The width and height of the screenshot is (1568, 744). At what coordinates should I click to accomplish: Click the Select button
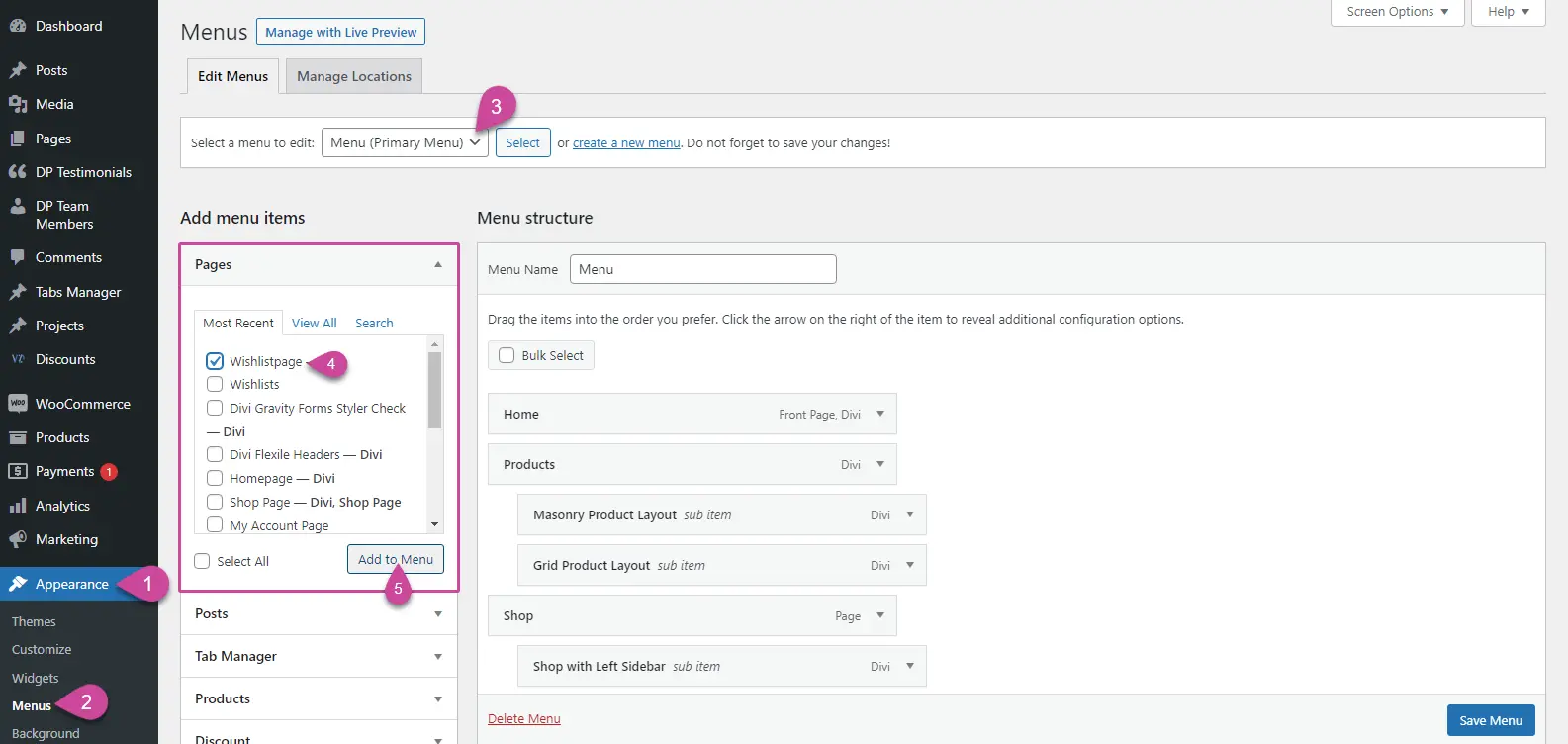click(x=522, y=142)
